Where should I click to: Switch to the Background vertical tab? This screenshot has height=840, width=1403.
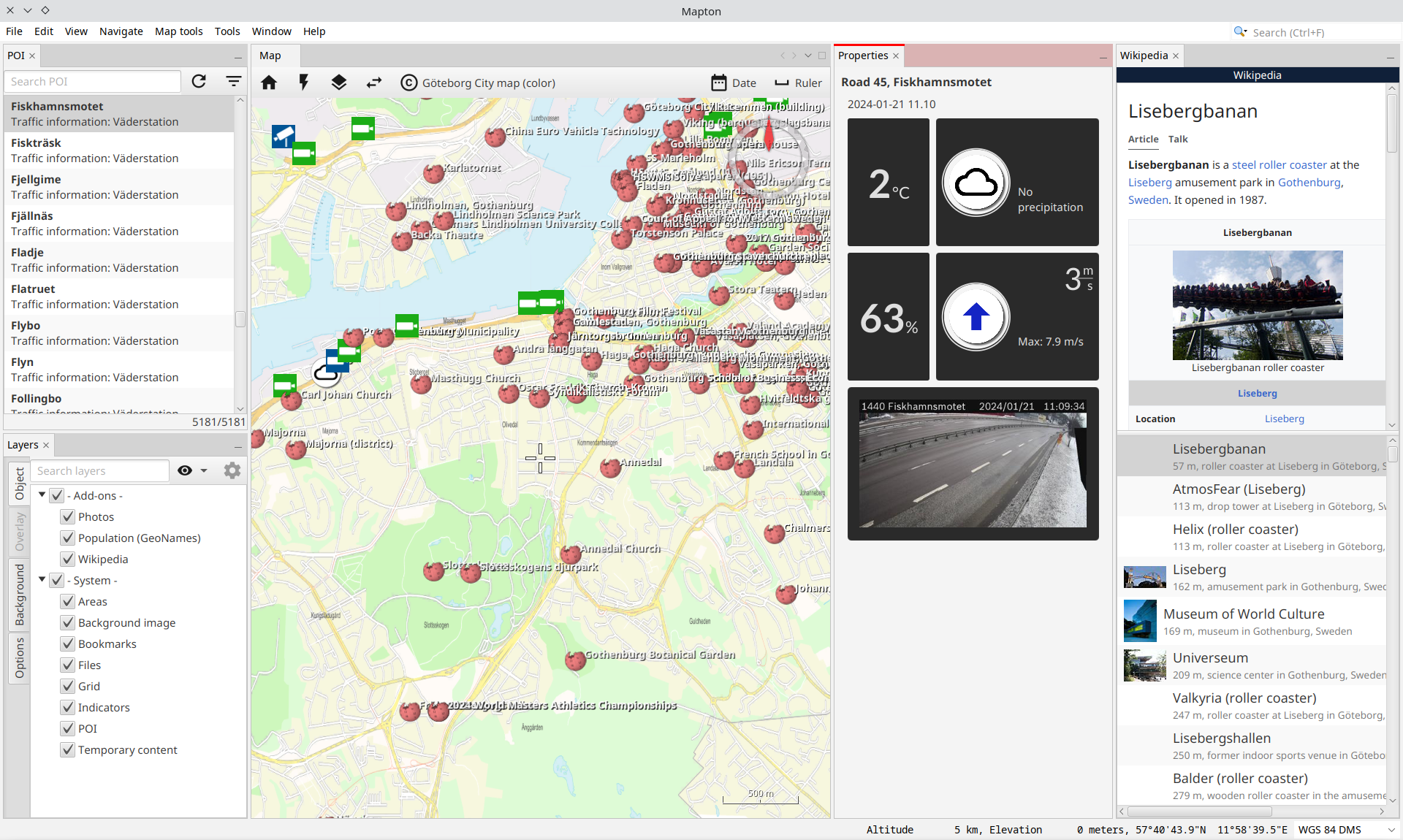(20, 594)
